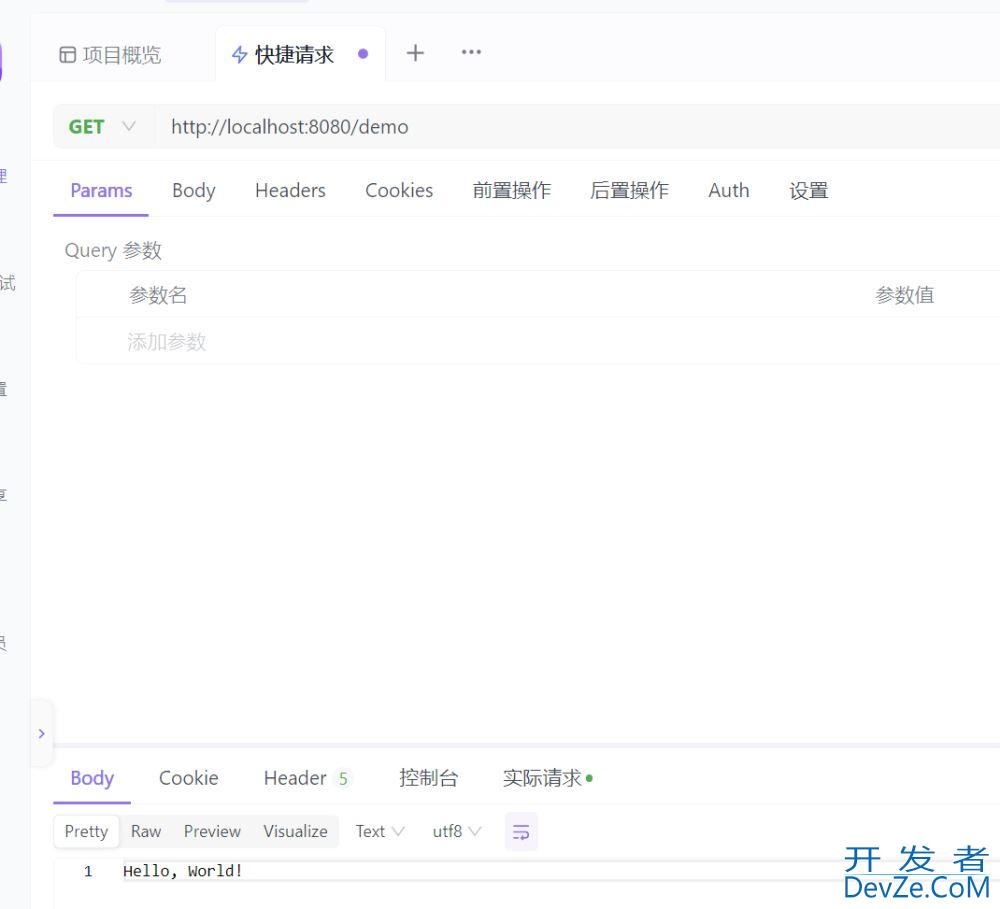The width and height of the screenshot is (1000, 909).
Task: Expand the collapsed left sidebar arrow
Action: (x=41, y=734)
